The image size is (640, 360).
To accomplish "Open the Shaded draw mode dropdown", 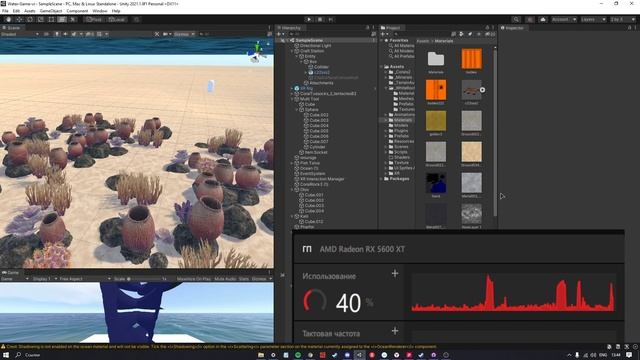I will pos(20,34).
